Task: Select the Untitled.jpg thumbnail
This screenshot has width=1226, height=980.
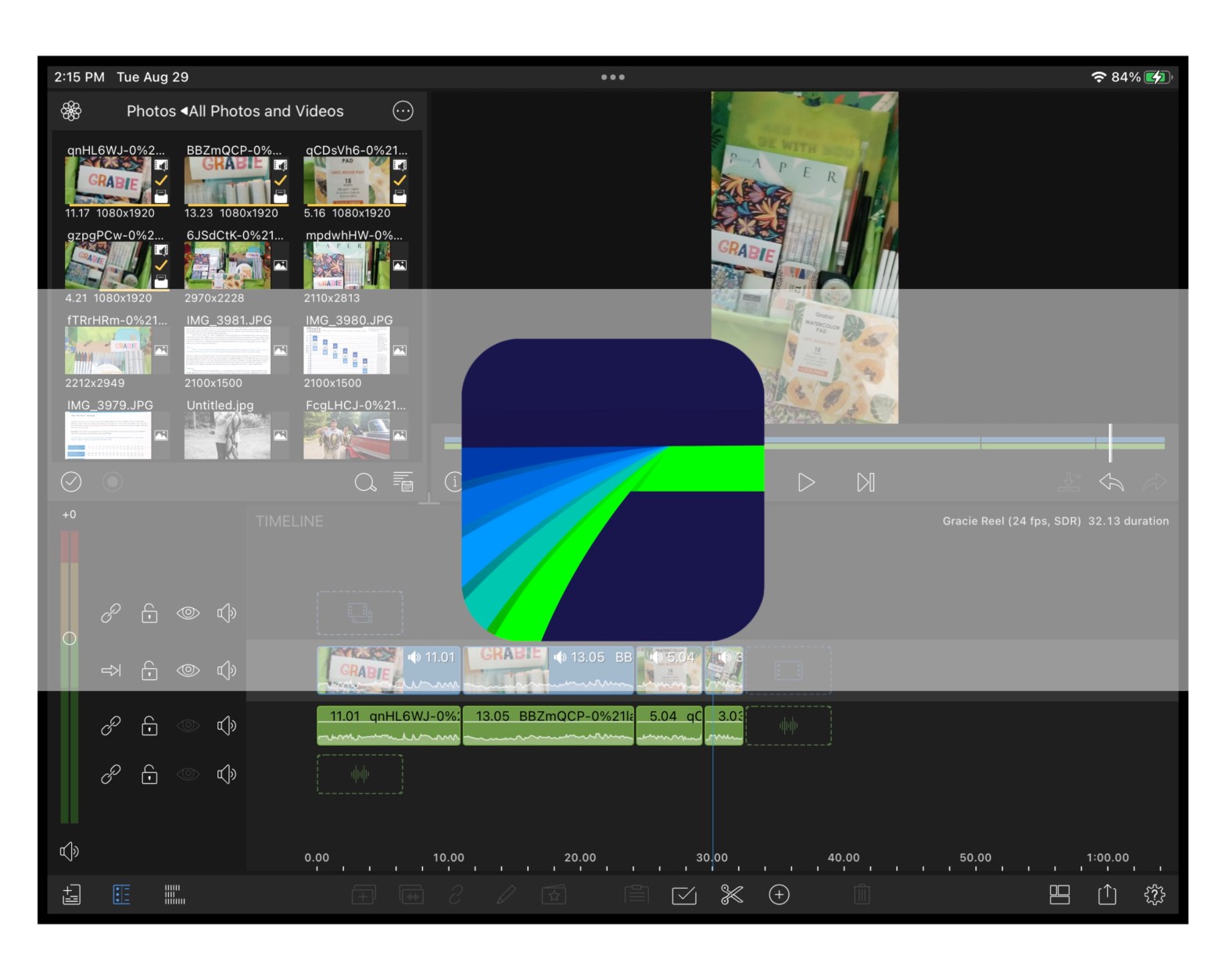Action: (227, 435)
